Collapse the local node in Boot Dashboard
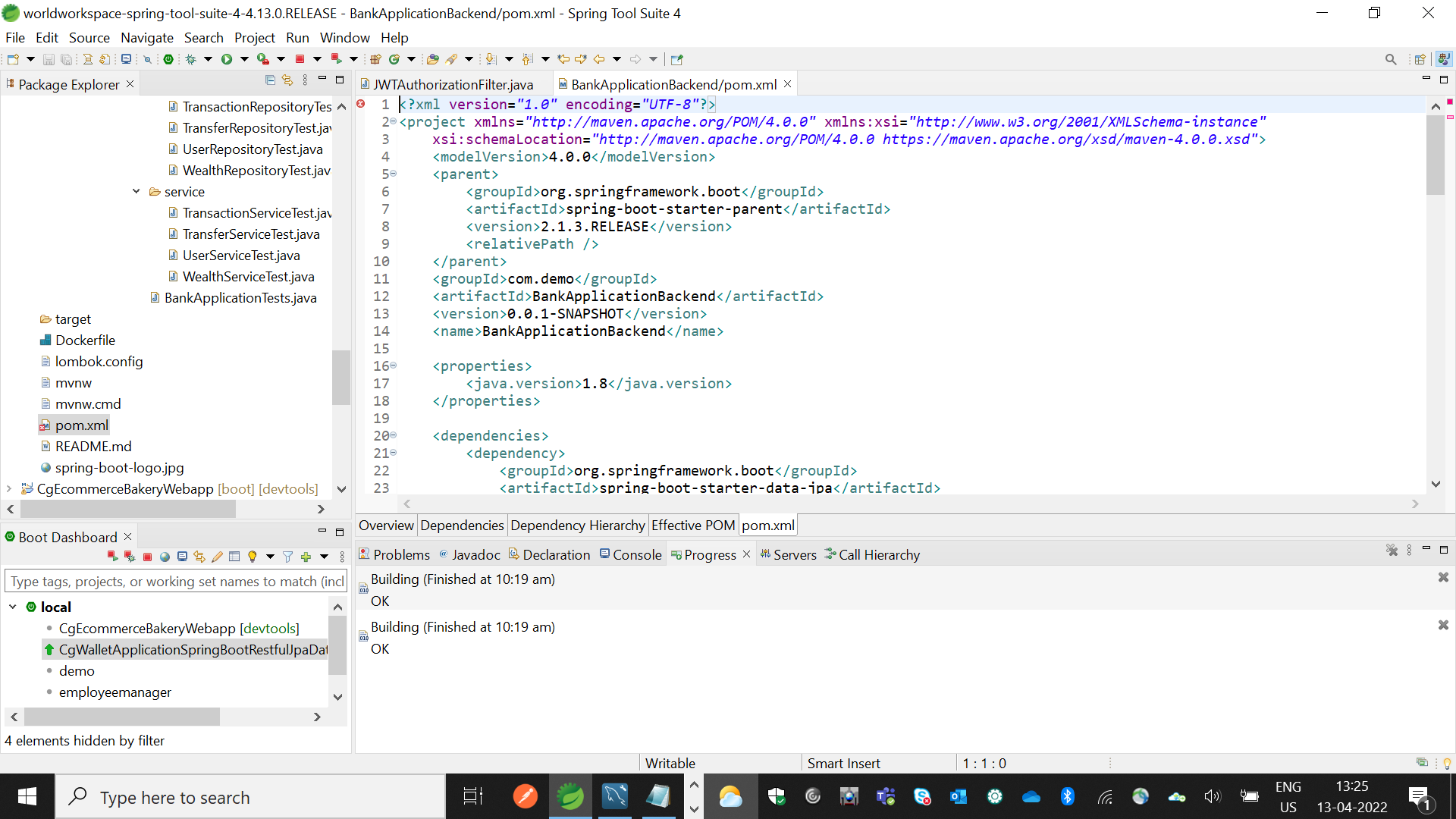This screenshot has height=819, width=1456. (13, 607)
